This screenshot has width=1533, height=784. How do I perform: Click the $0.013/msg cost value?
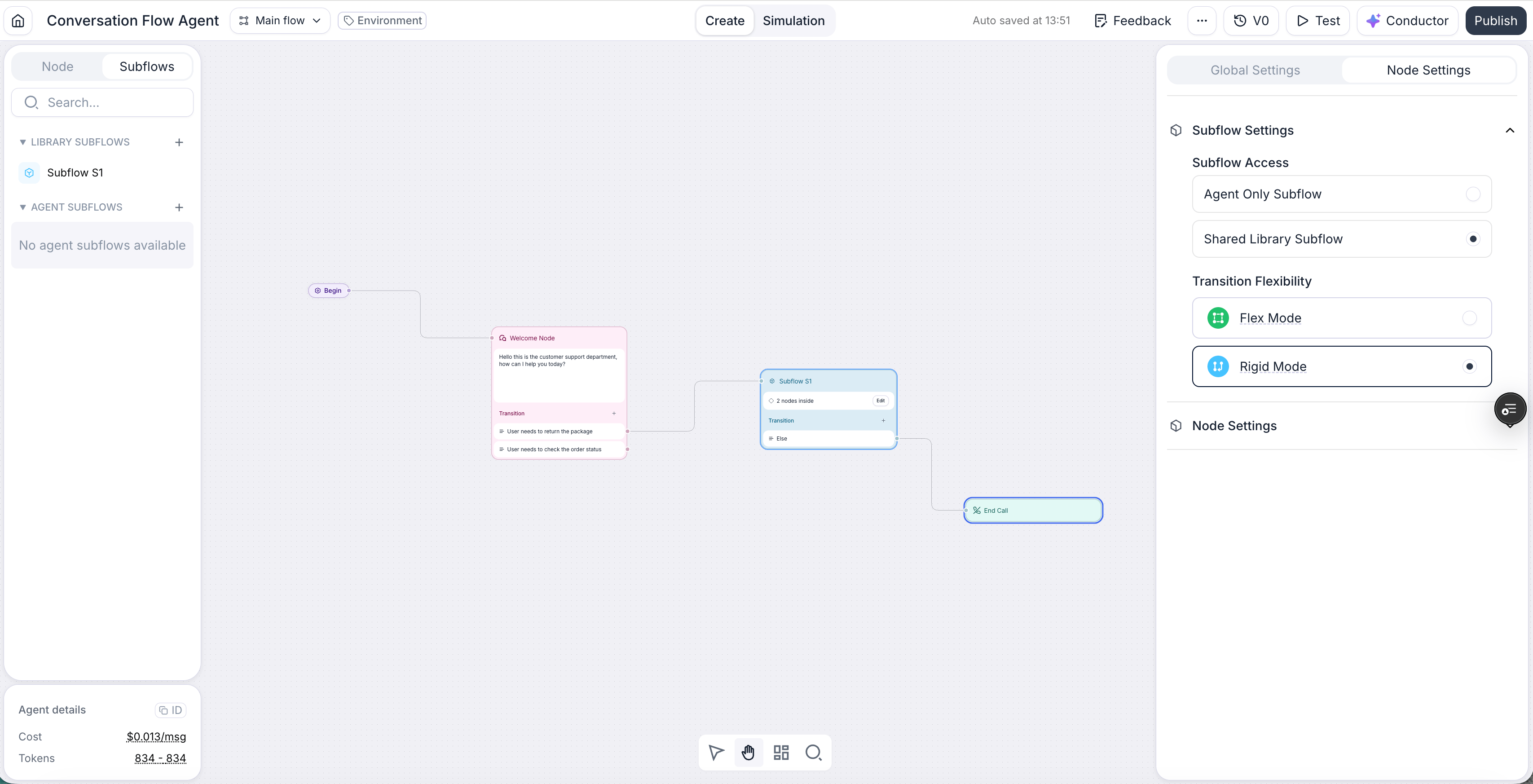tap(156, 737)
